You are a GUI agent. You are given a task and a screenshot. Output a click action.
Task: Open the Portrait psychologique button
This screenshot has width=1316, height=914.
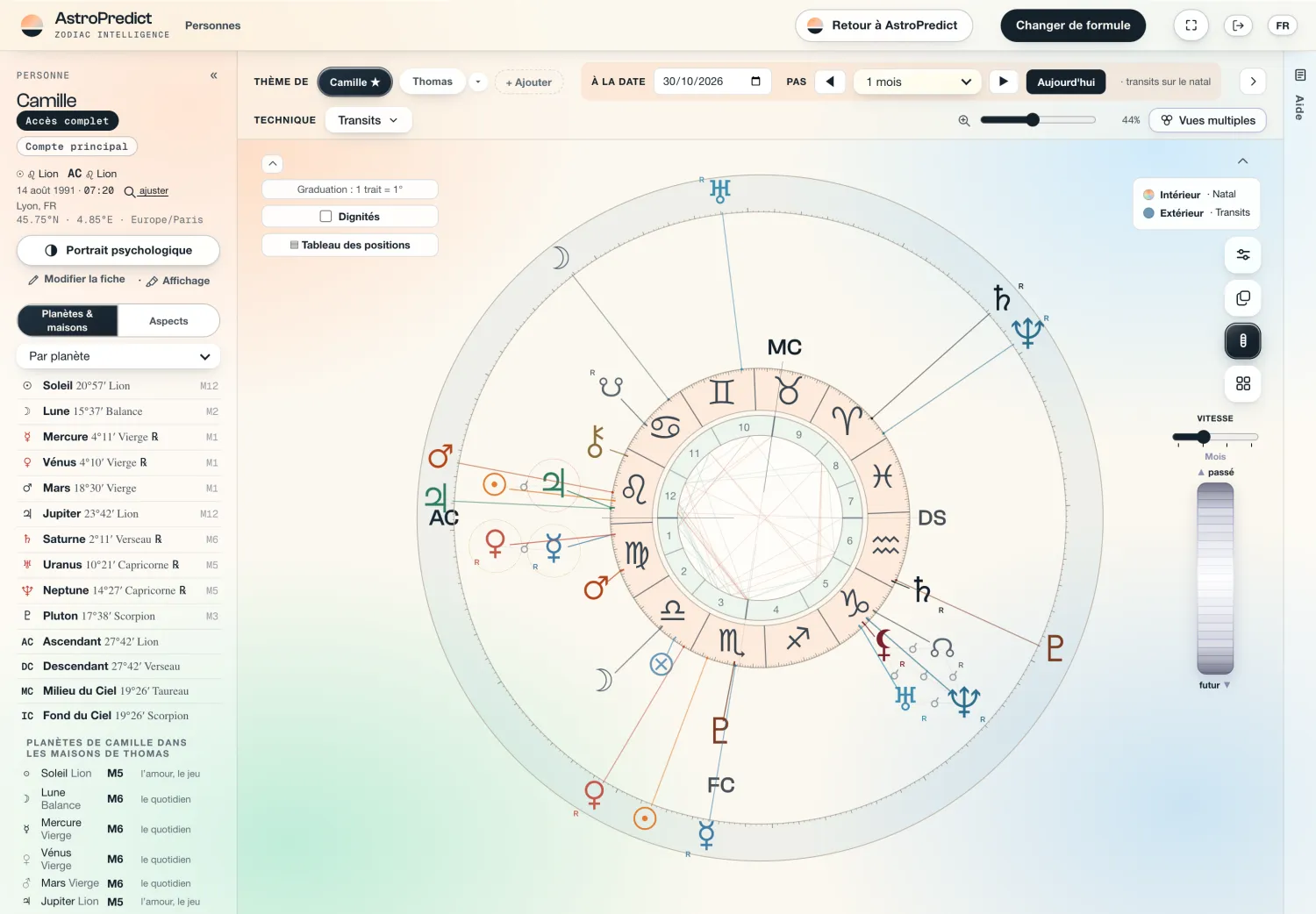click(118, 250)
